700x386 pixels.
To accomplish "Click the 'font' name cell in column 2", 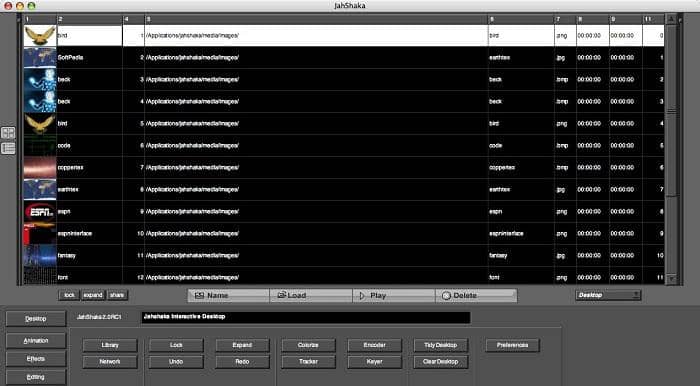I will tap(89, 276).
